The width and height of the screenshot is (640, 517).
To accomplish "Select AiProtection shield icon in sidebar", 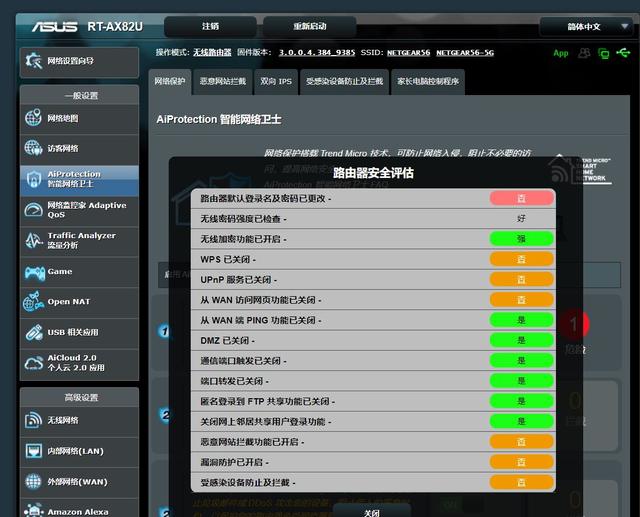I will point(33,179).
